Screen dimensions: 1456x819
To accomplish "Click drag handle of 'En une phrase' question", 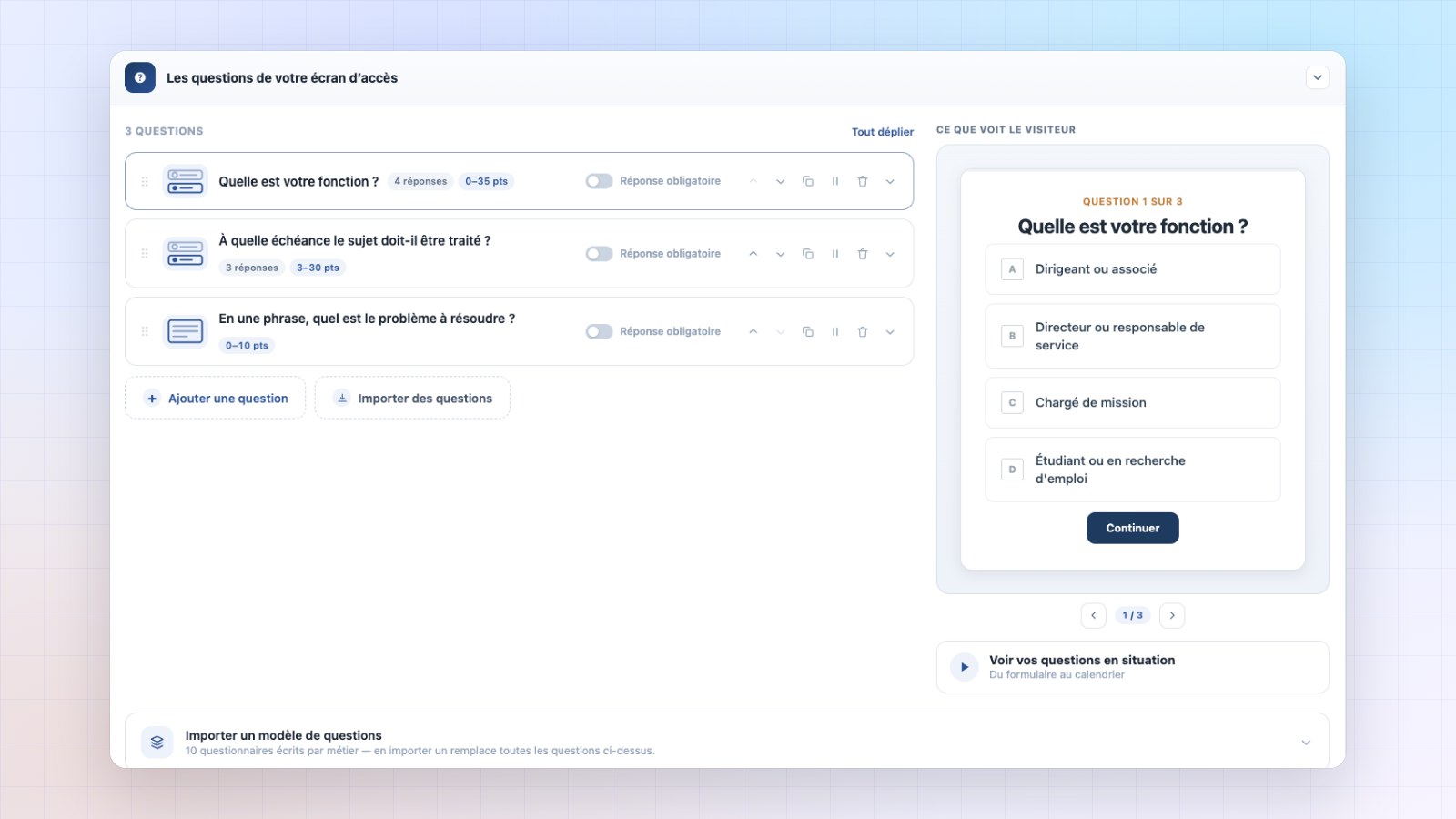I will (145, 331).
